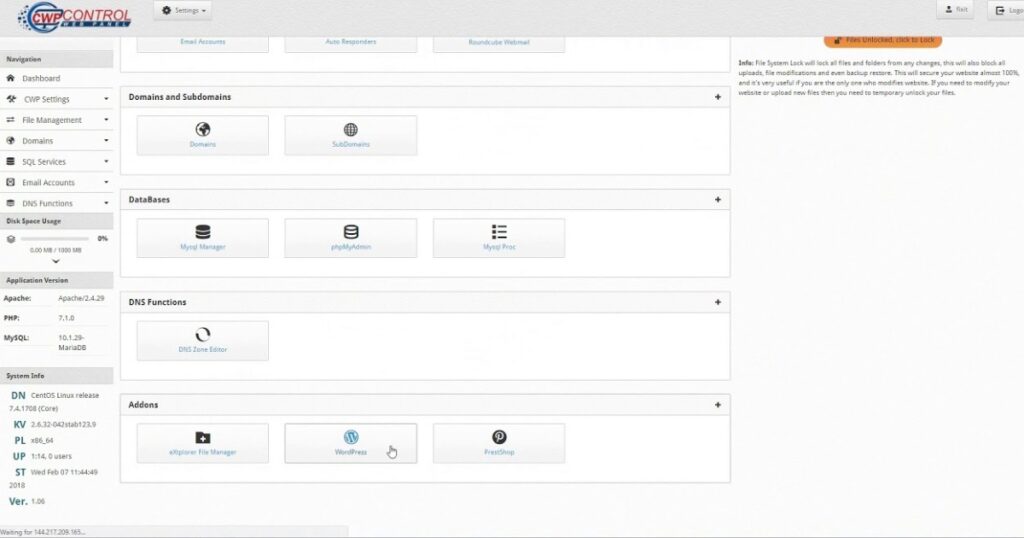Click the CWP Settings tools icon
1024x538 pixels.
pos(11,99)
